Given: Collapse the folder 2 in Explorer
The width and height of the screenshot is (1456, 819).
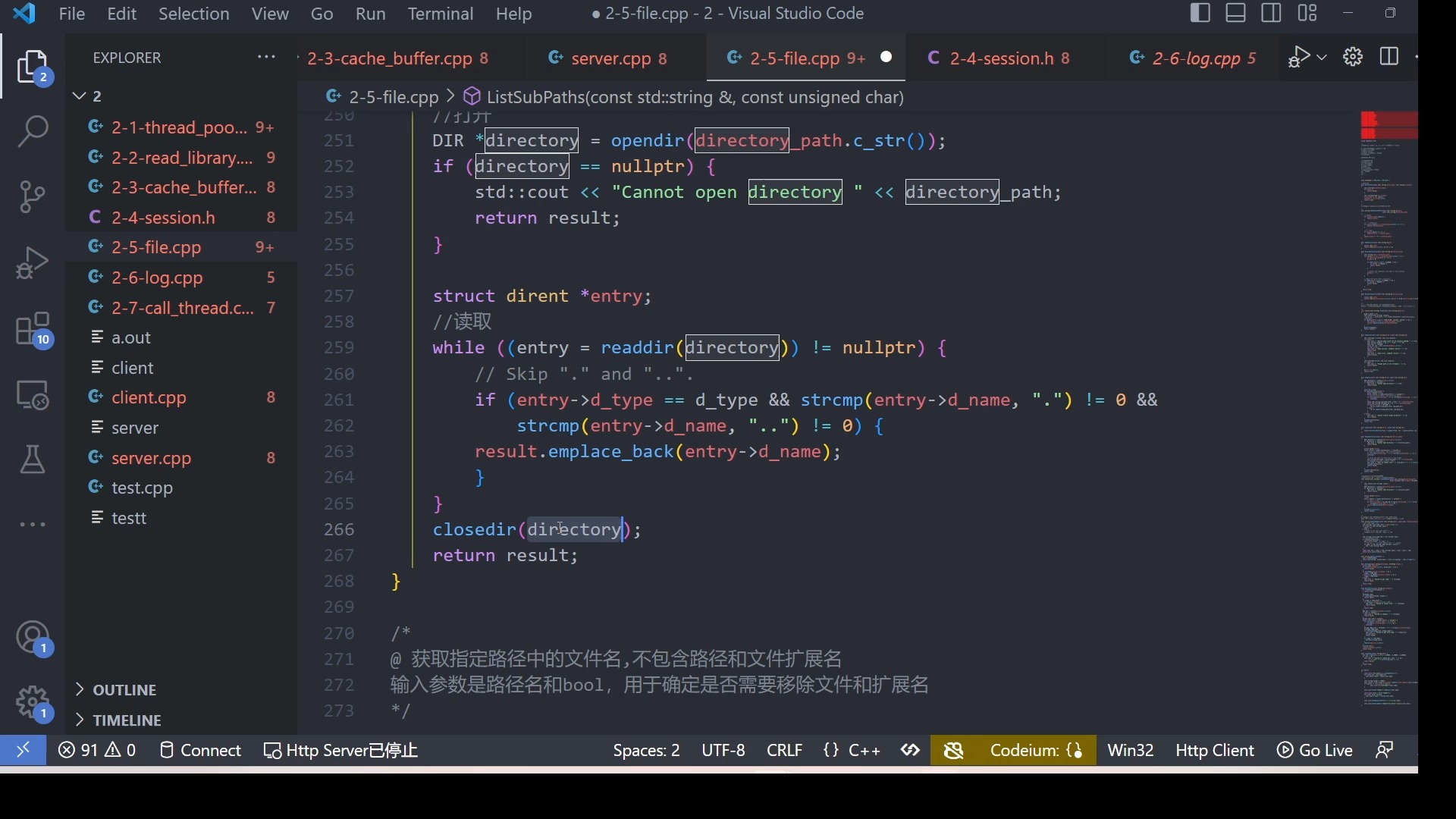Looking at the screenshot, I should [x=80, y=96].
